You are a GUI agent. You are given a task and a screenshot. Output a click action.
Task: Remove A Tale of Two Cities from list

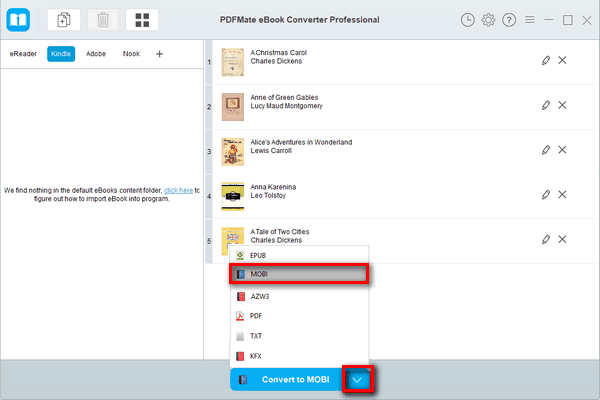pyautogui.click(x=562, y=239)
